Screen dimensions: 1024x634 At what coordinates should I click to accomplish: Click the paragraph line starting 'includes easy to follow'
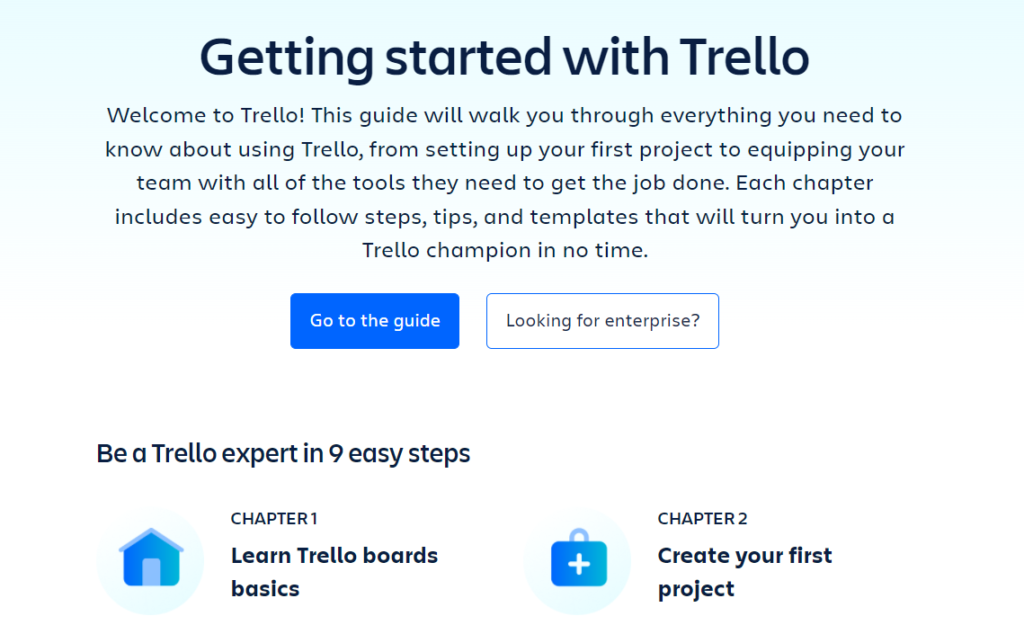pyautogui.click(x=504, y=217)
